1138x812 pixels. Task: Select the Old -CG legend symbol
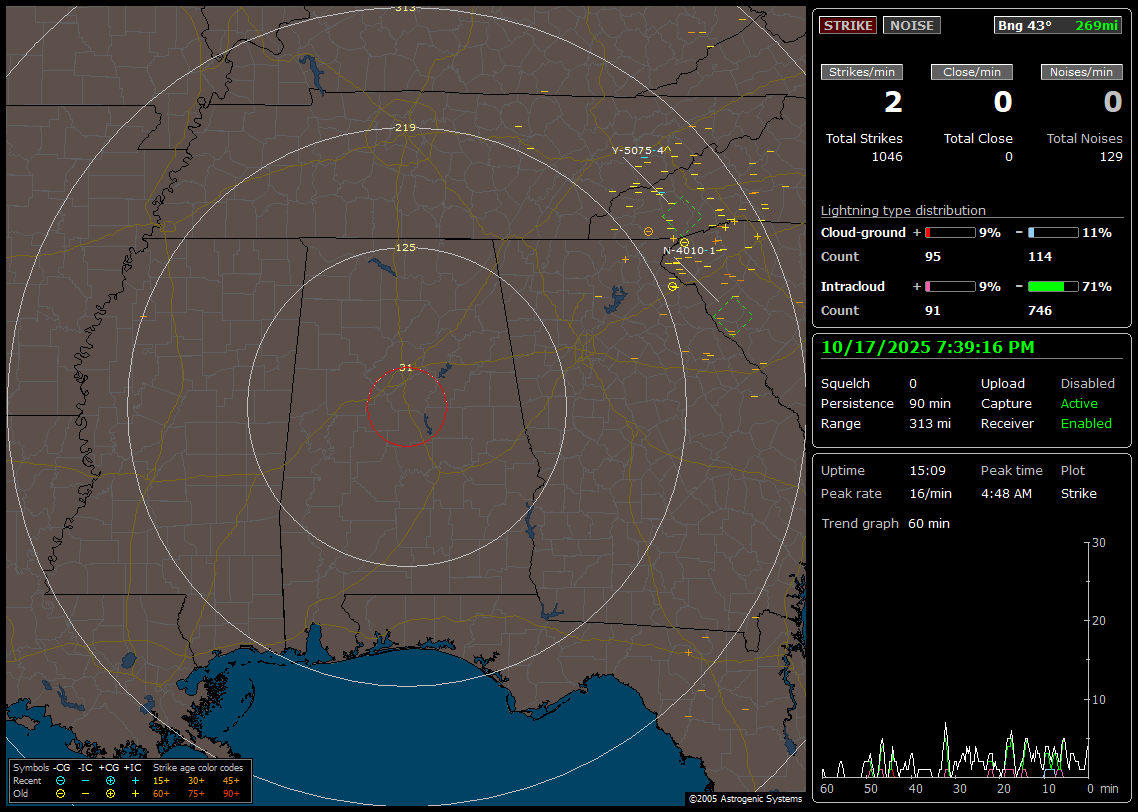tap(60, 793)
